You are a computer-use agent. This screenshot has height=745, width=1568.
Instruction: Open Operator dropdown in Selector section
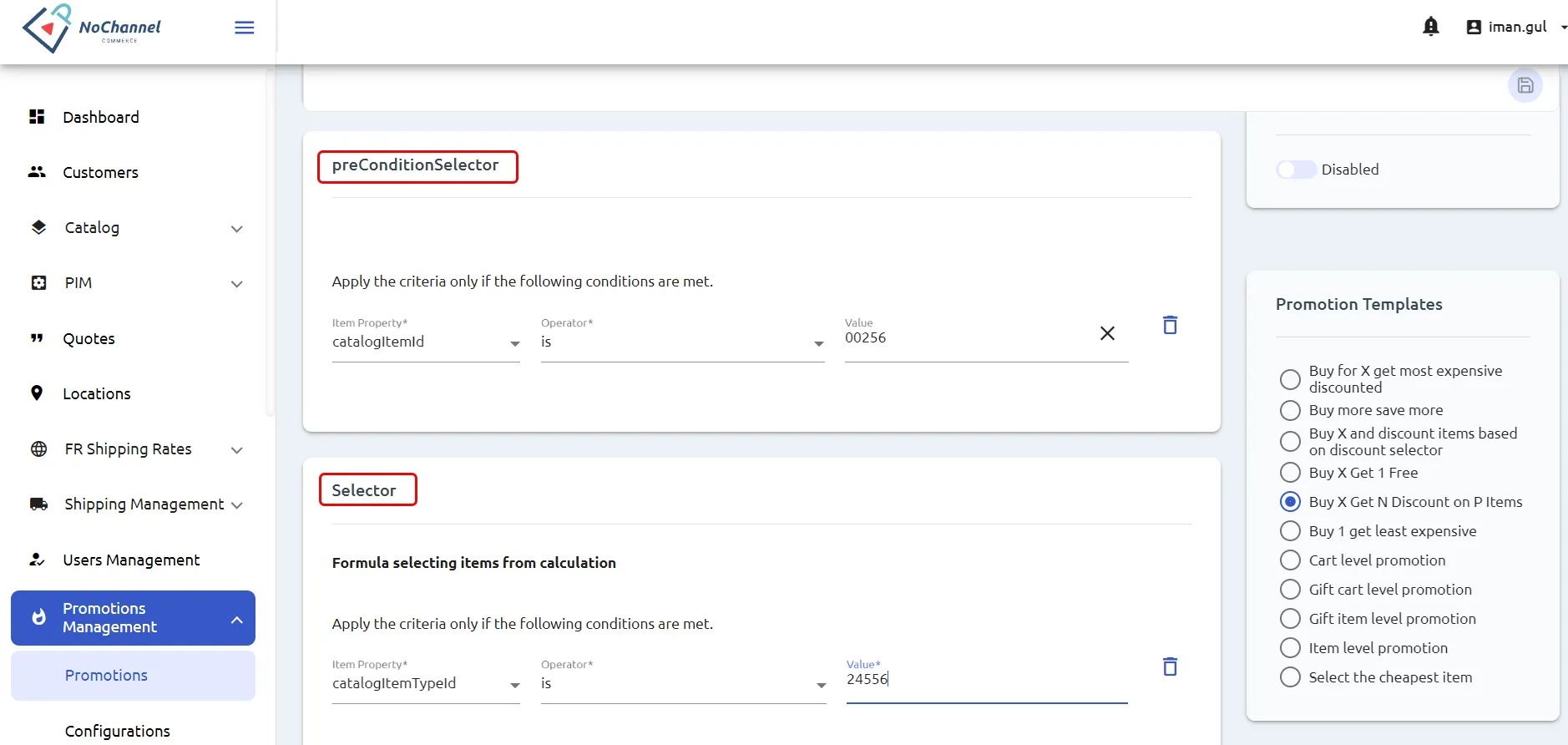click(683, 684)
